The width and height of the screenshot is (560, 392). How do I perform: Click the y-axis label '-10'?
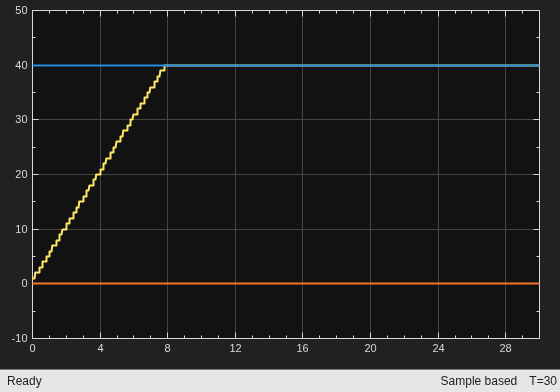click(x=20, y=338)
